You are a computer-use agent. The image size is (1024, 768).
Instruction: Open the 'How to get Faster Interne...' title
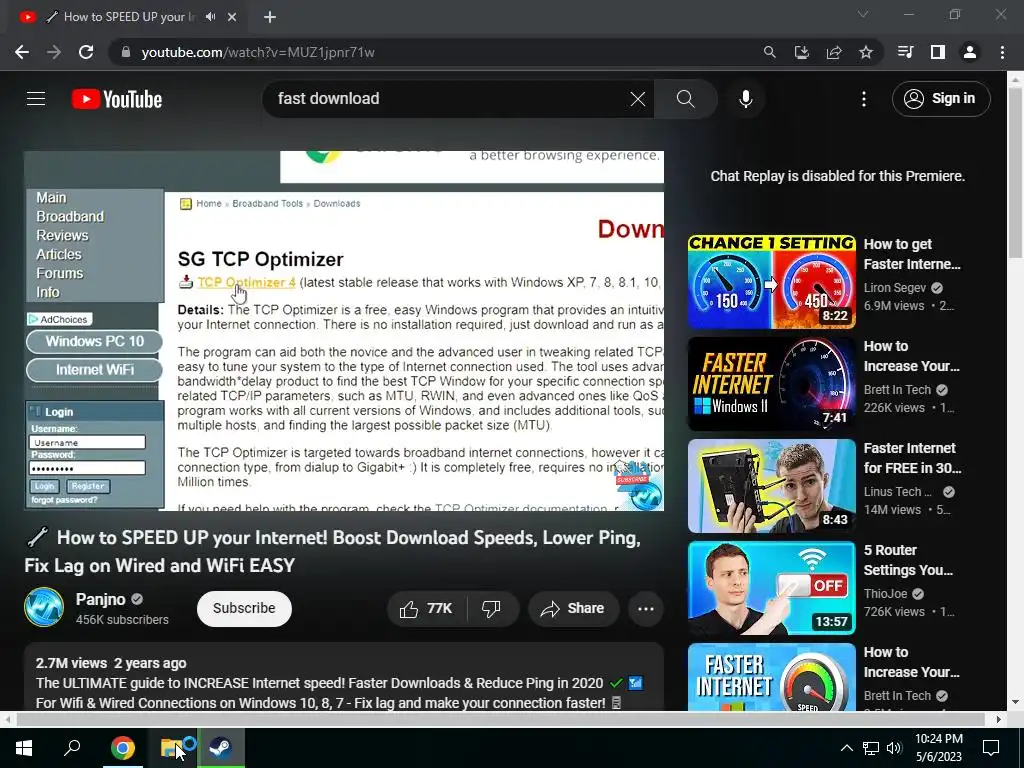912,254
